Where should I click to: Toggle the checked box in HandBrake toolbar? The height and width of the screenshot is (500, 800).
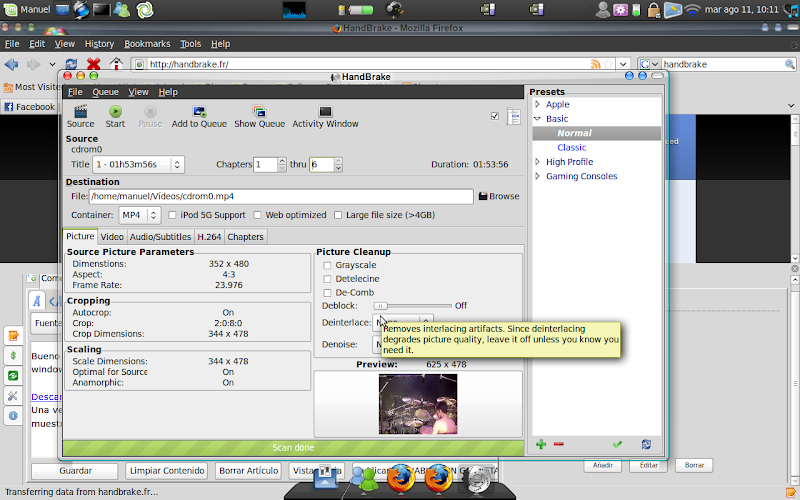pyautogui.click(x=495, y=116)
